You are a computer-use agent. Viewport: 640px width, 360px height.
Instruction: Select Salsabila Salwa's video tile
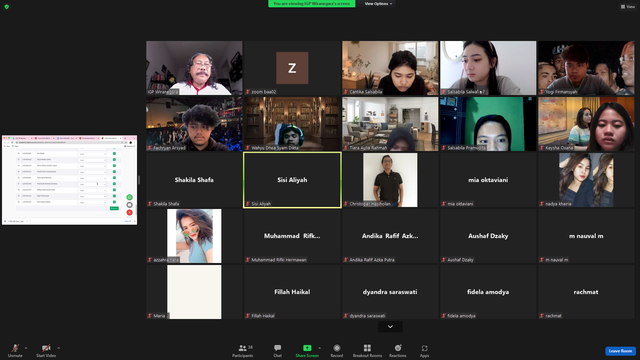(488, 68)
